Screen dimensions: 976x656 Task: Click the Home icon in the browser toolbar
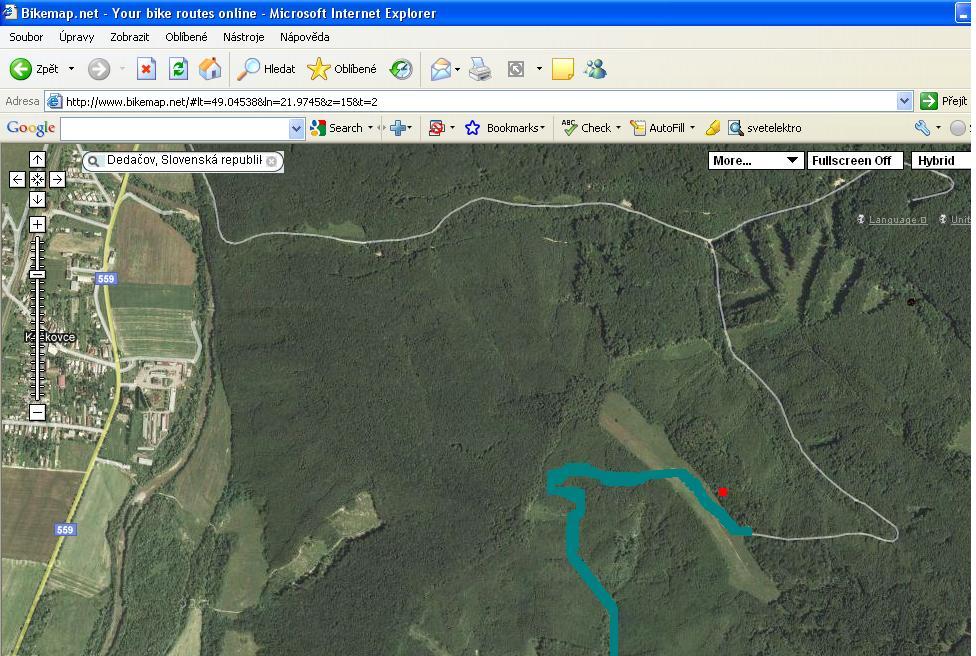(x=210, y=69)
